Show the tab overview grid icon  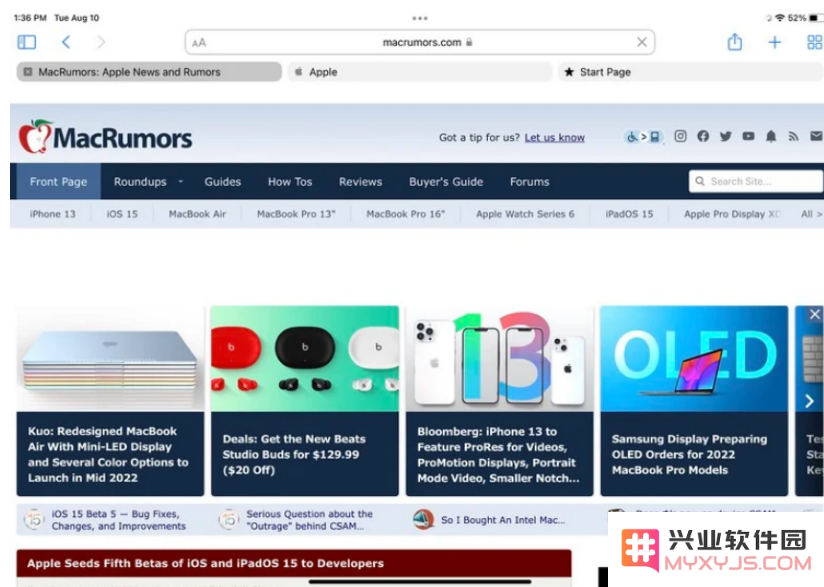[815, 42]
